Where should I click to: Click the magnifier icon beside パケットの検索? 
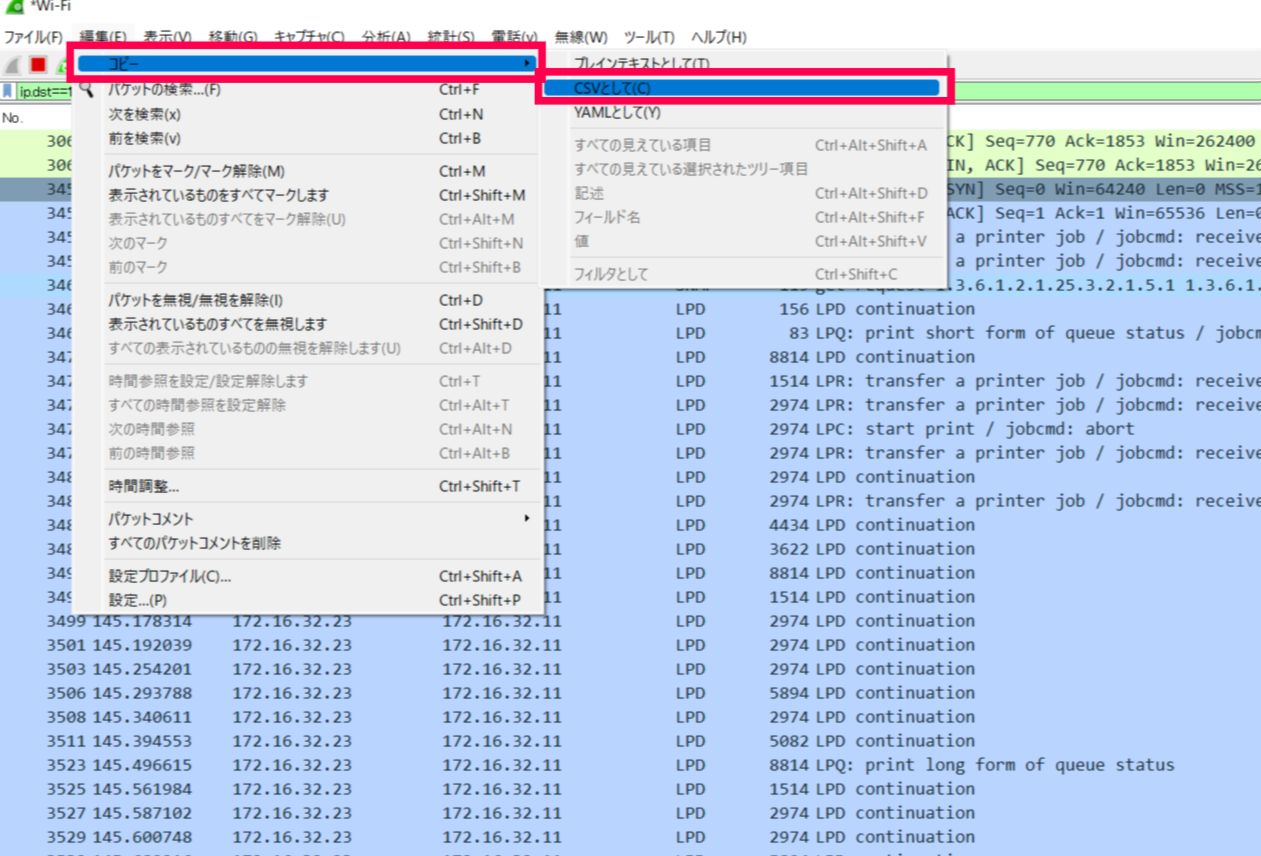pyautogui.click(x=87, y=90)
